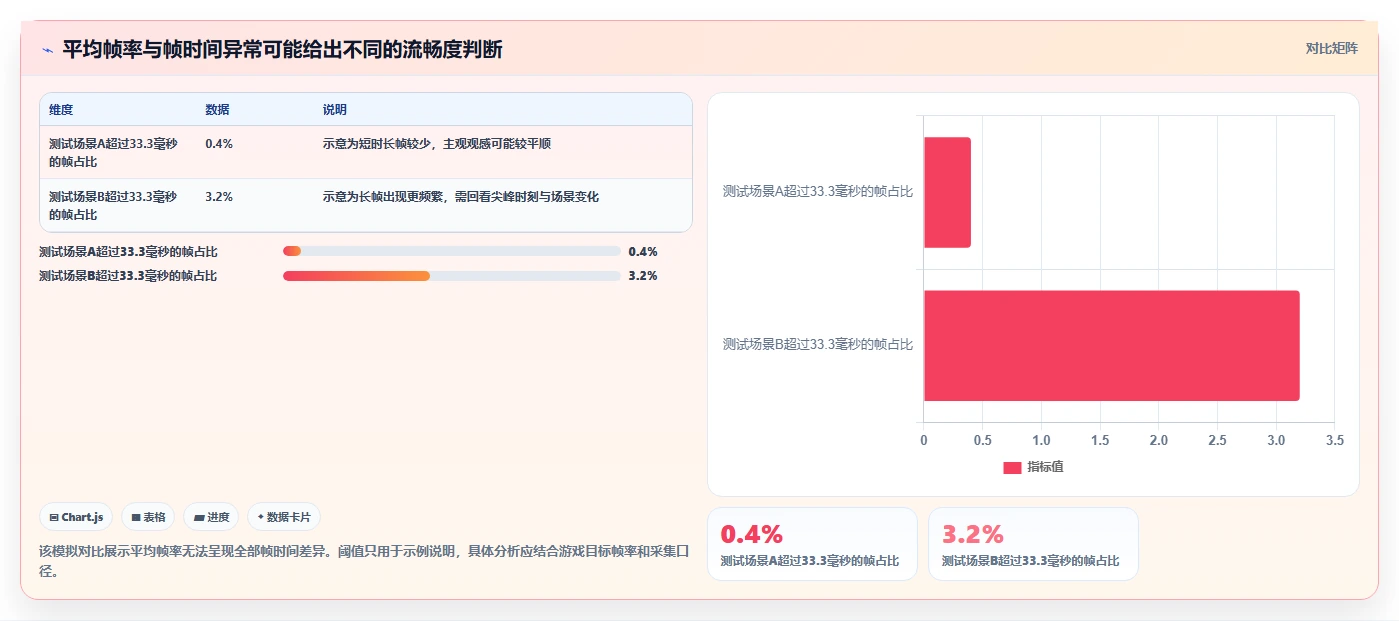Click the 1.0 tick on the x-axis
The width and height of the screenshot is (1399, 621).
(1041, 440)
